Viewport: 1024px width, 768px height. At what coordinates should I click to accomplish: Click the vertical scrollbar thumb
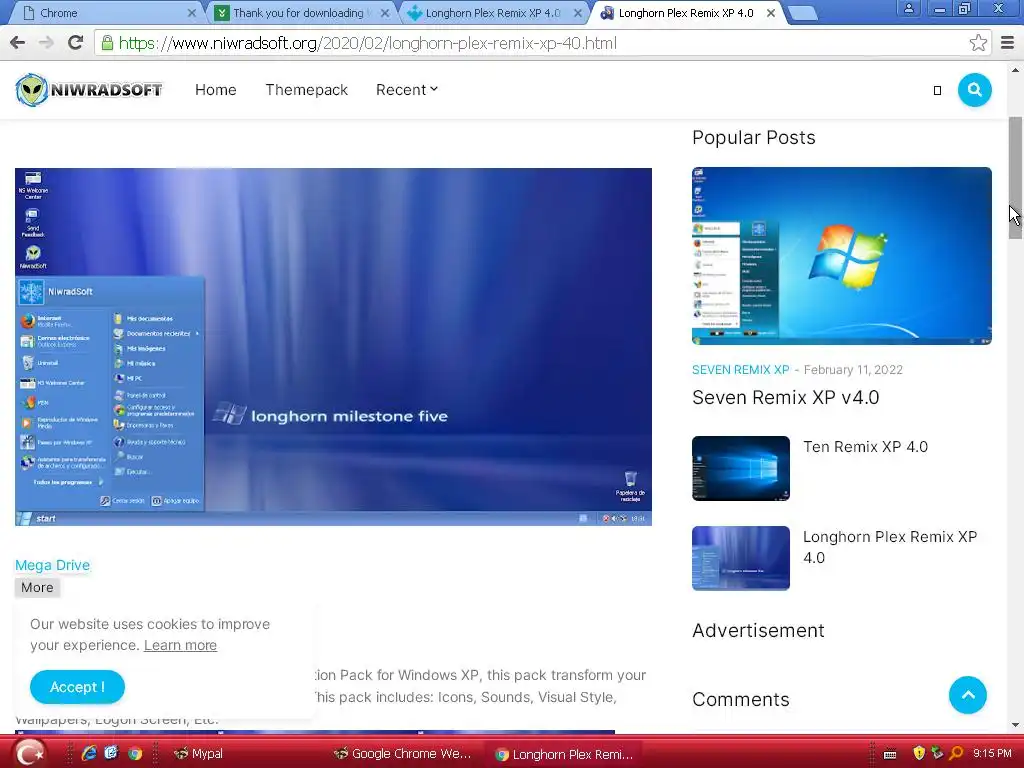coord(1015,178)
